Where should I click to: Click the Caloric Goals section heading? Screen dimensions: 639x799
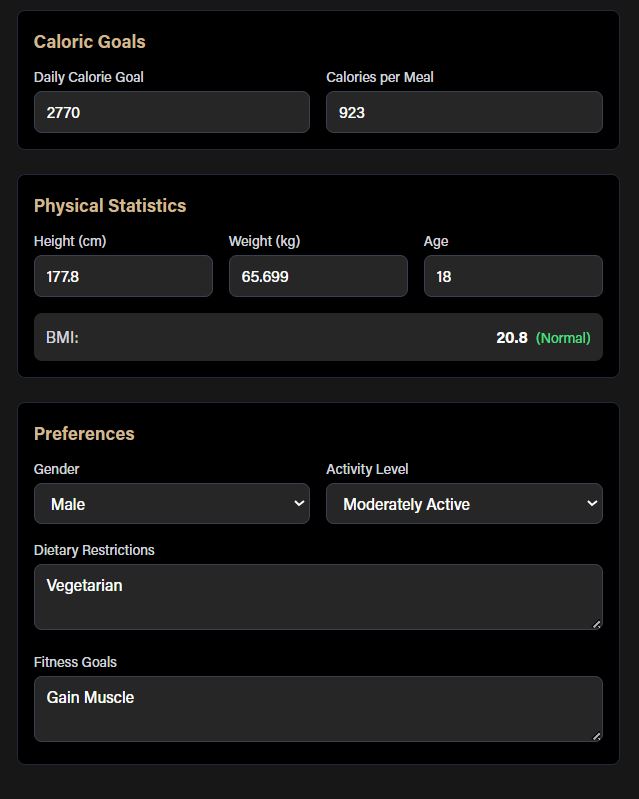click(89, 41)
